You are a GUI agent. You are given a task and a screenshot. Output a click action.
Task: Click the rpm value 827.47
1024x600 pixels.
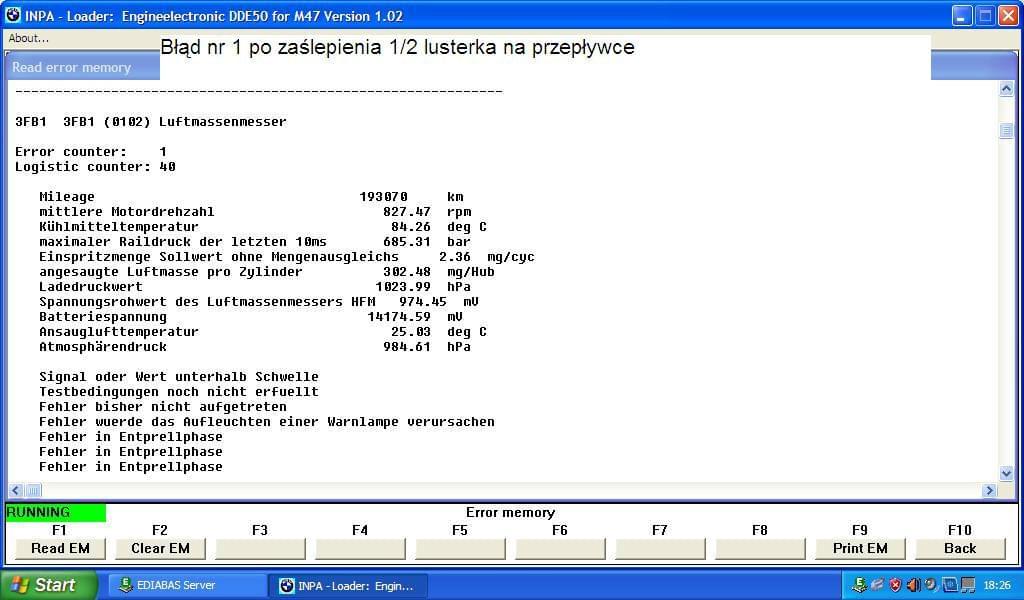tap(407, 212)
